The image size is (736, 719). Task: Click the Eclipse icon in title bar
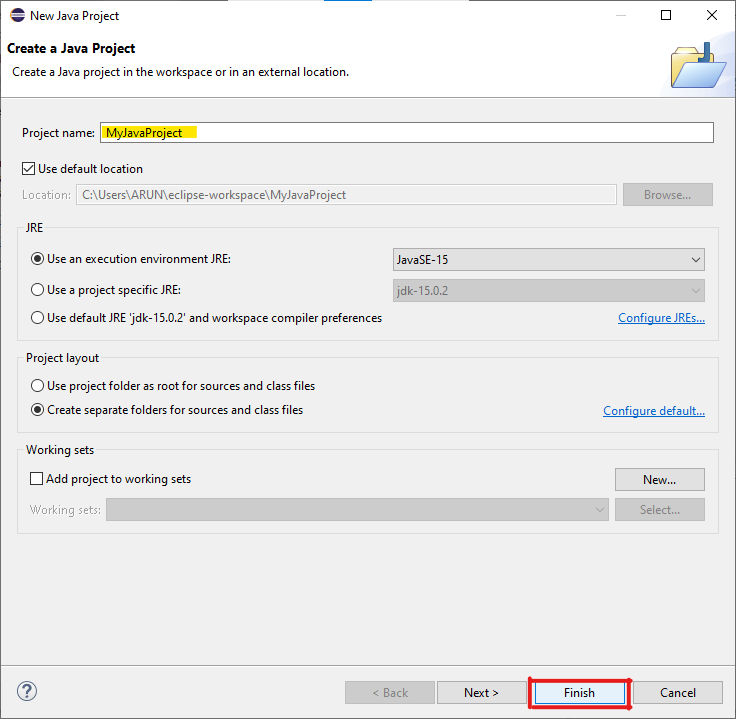tap(17, 15)
